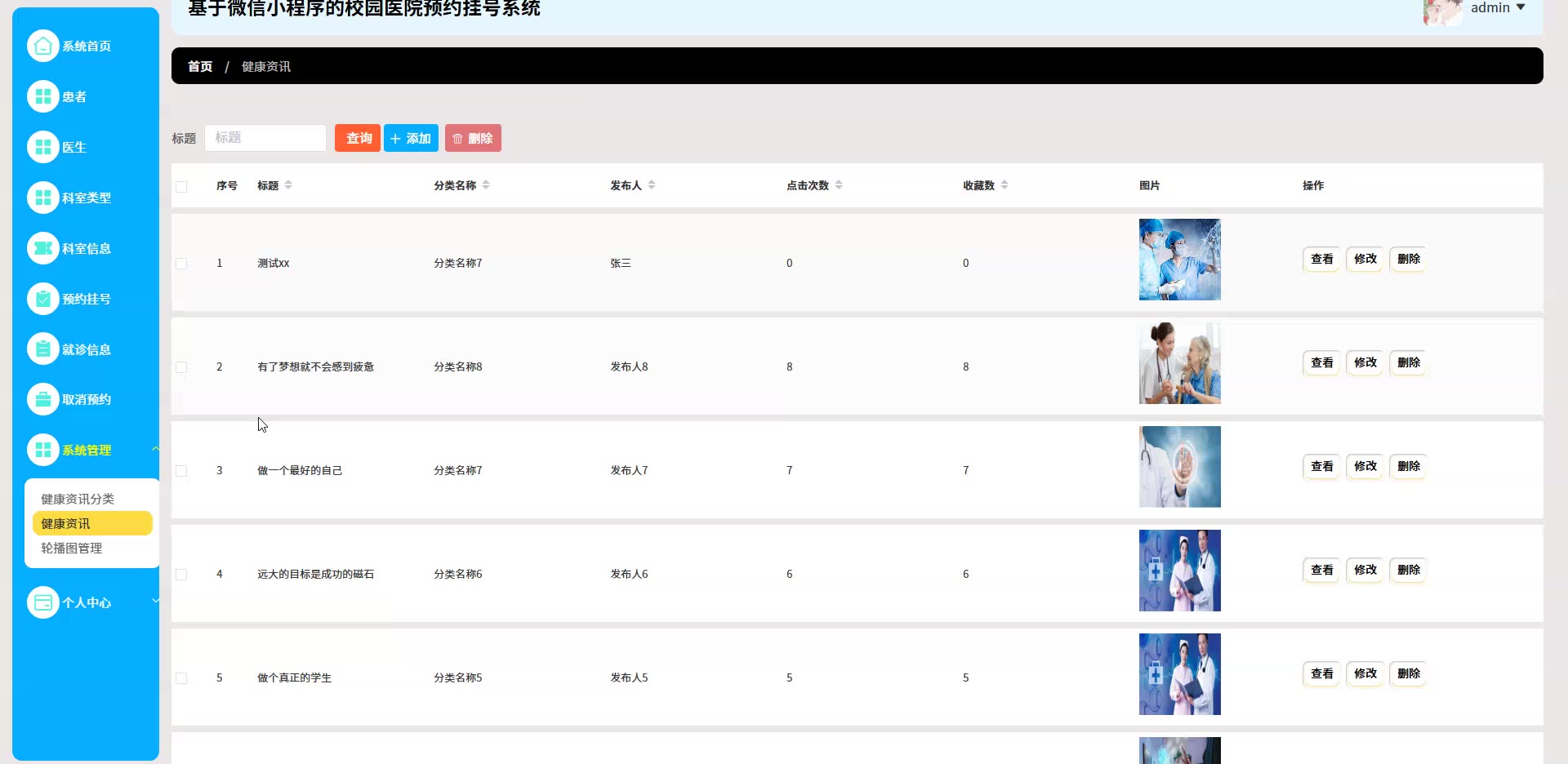Image resolution: width=1568 pixels, height=764 pixels.
Task: Click the 个人中心 card icon
Action: click(x=43, y=602)
